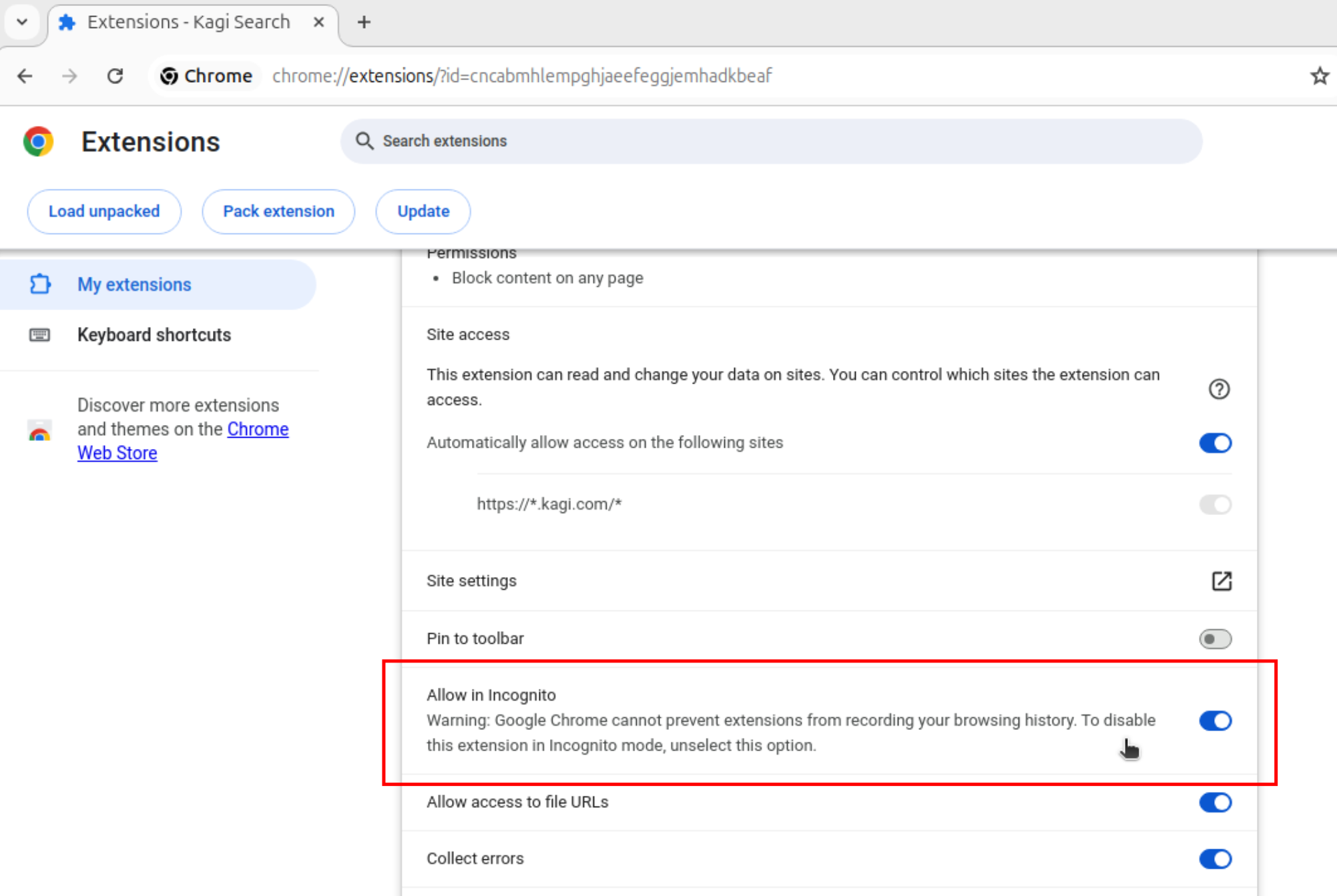Expand the tab search dropdown arrow
The image size is (1337, 896).
(22, 22)
